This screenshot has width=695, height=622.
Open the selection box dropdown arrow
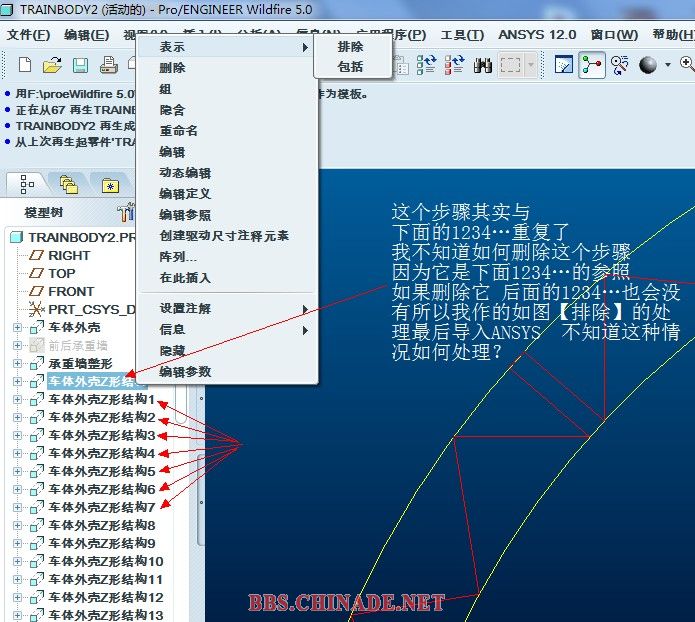[531, 65]
